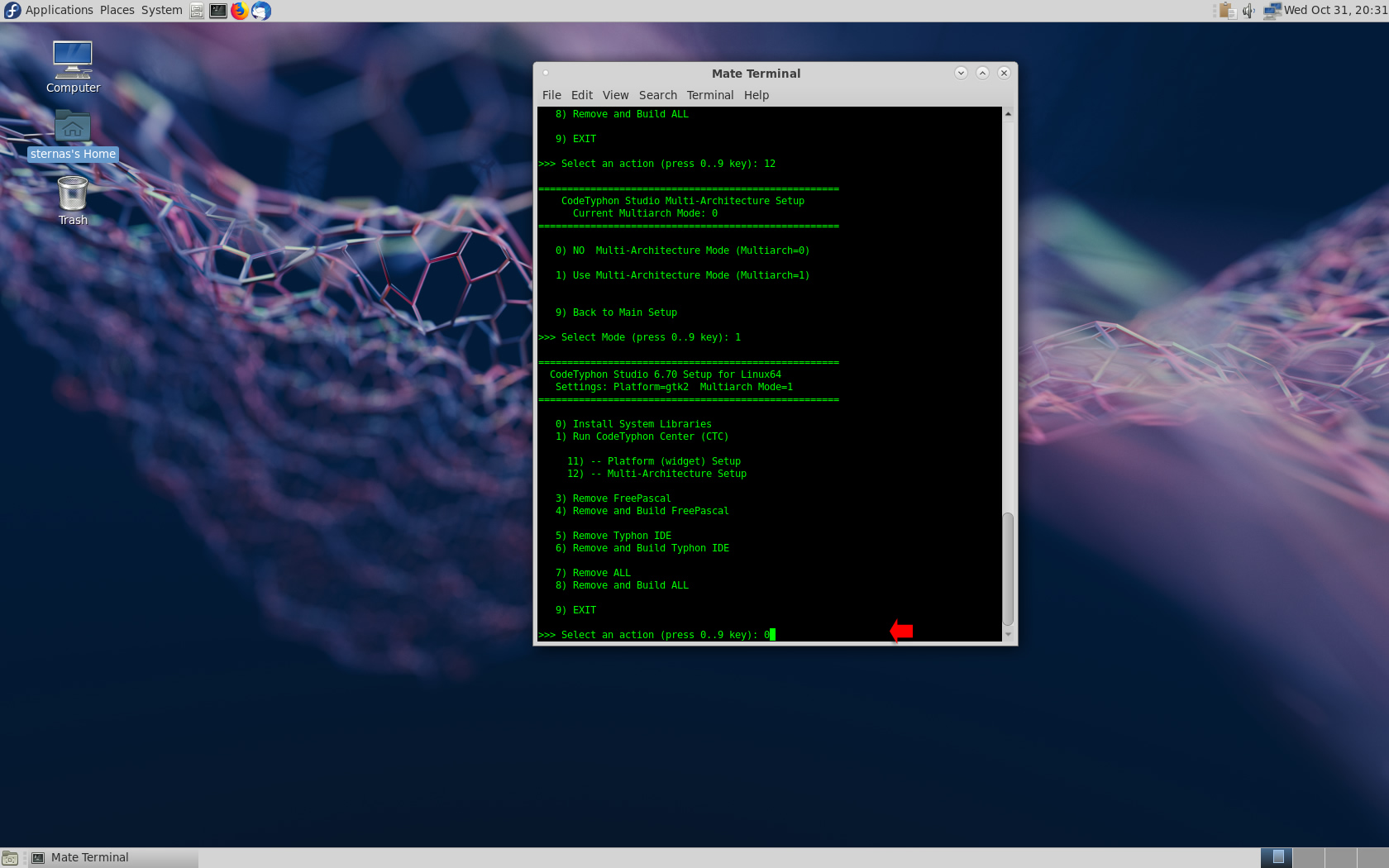Switch to the third workspace in the switcher
The width and height of the screenshot is (1389, 868).
coord(1341,858)
